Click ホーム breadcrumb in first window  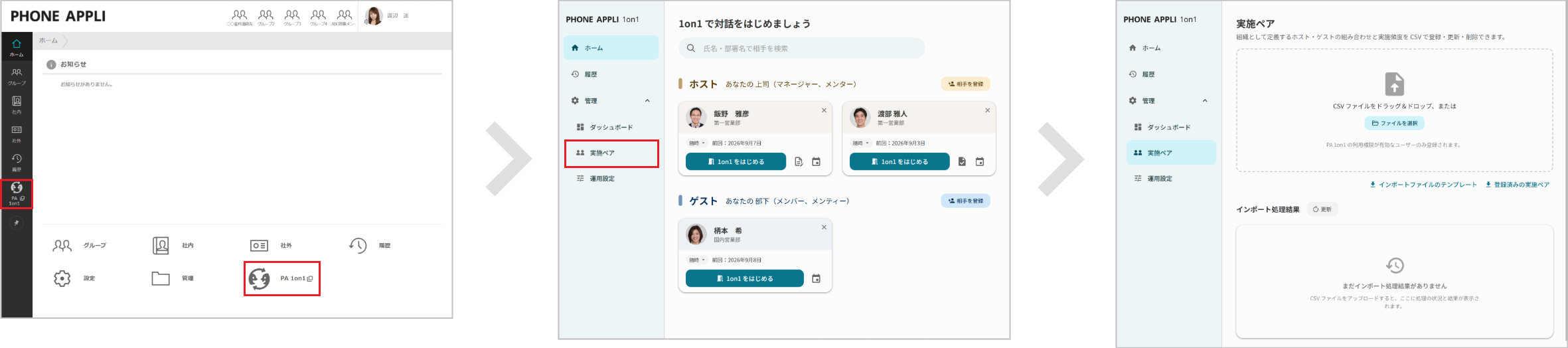(48, 41)
